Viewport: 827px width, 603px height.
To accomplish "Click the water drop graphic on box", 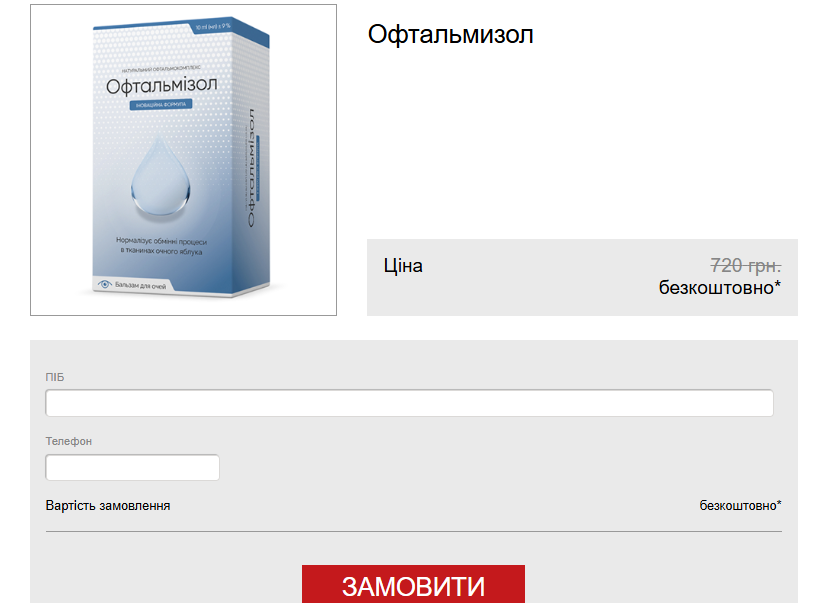I will 160,177.
